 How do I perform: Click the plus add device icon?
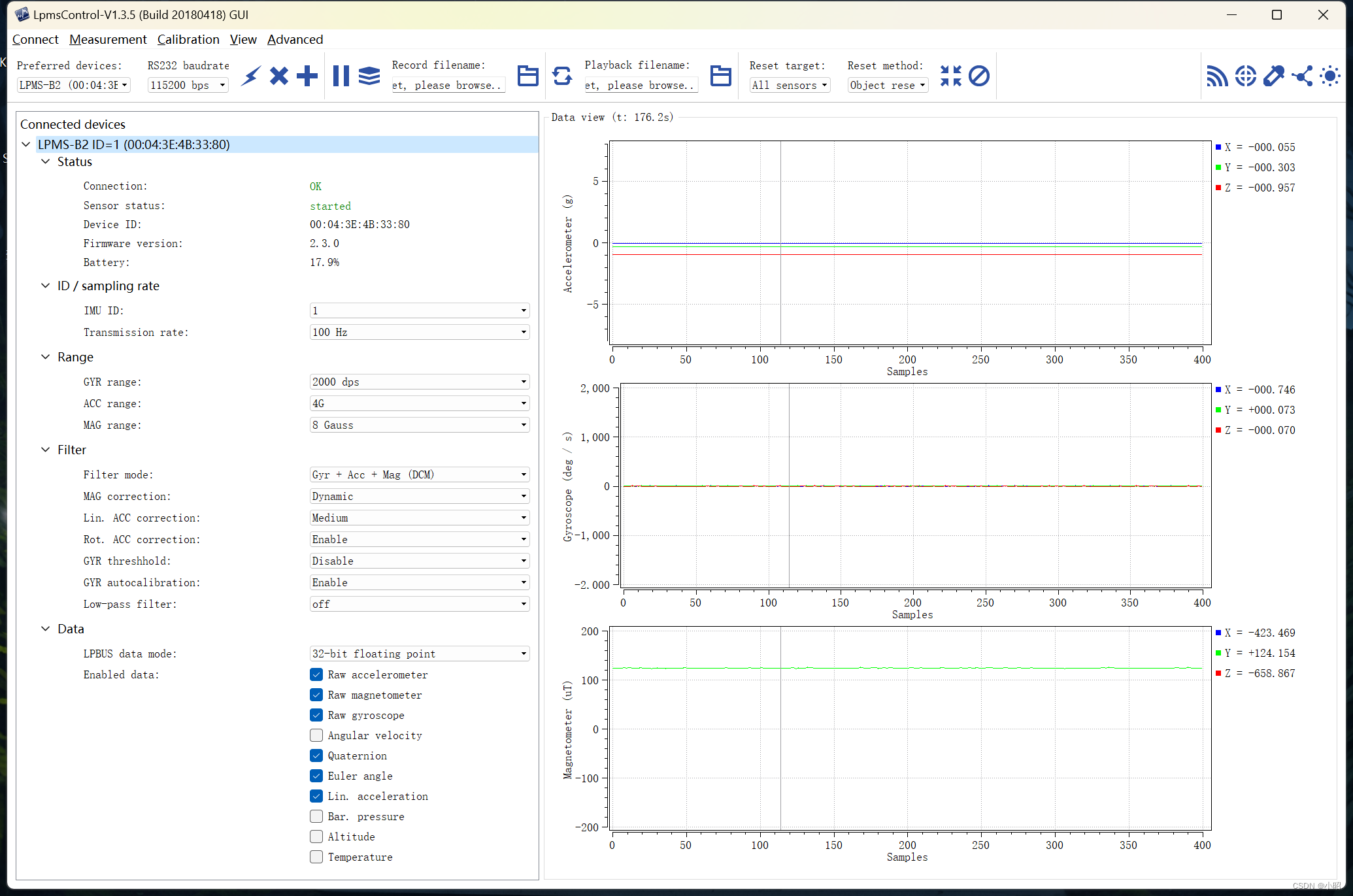click(307, 76)
